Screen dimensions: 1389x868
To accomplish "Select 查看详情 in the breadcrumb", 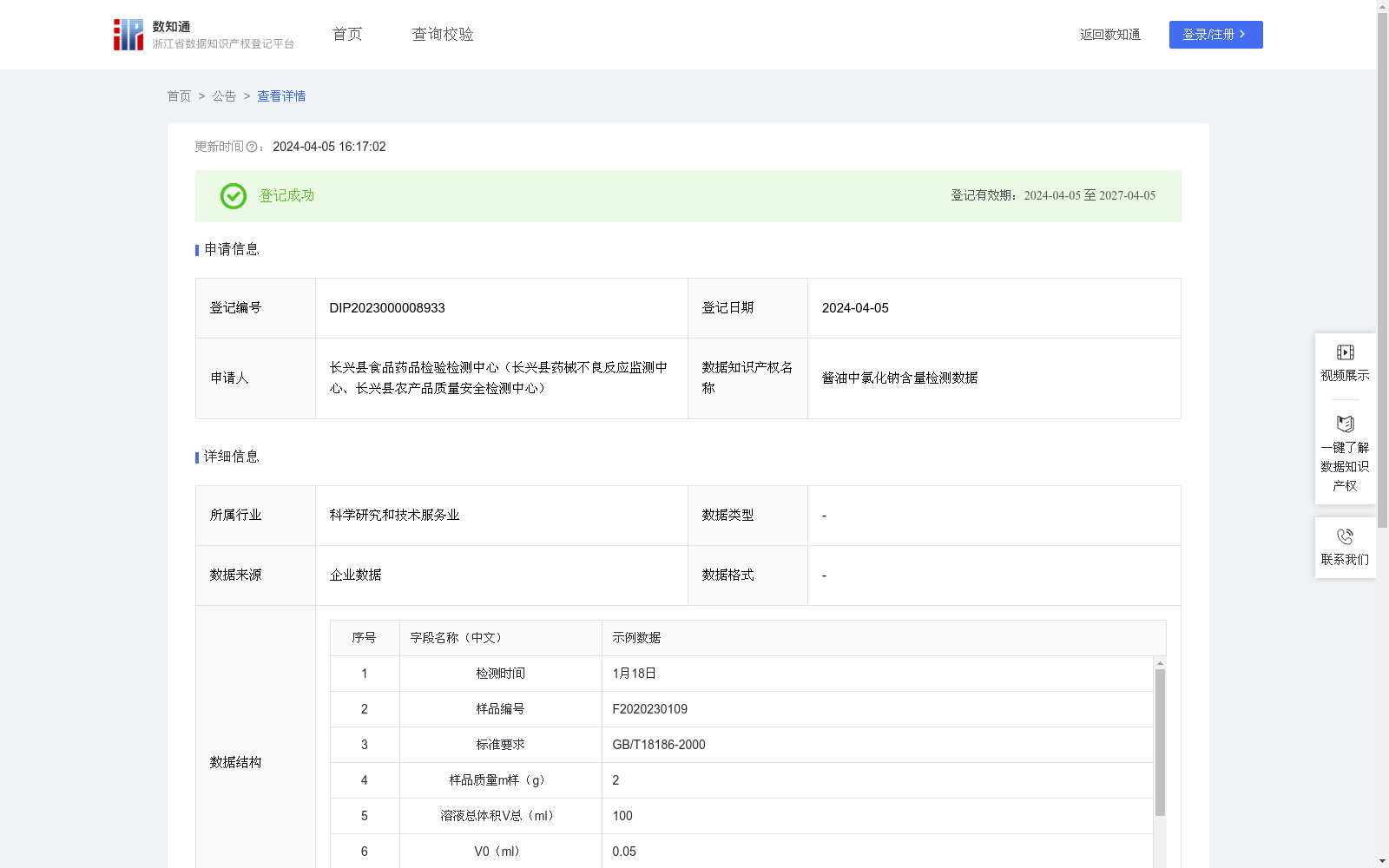I will click(281, 96).
